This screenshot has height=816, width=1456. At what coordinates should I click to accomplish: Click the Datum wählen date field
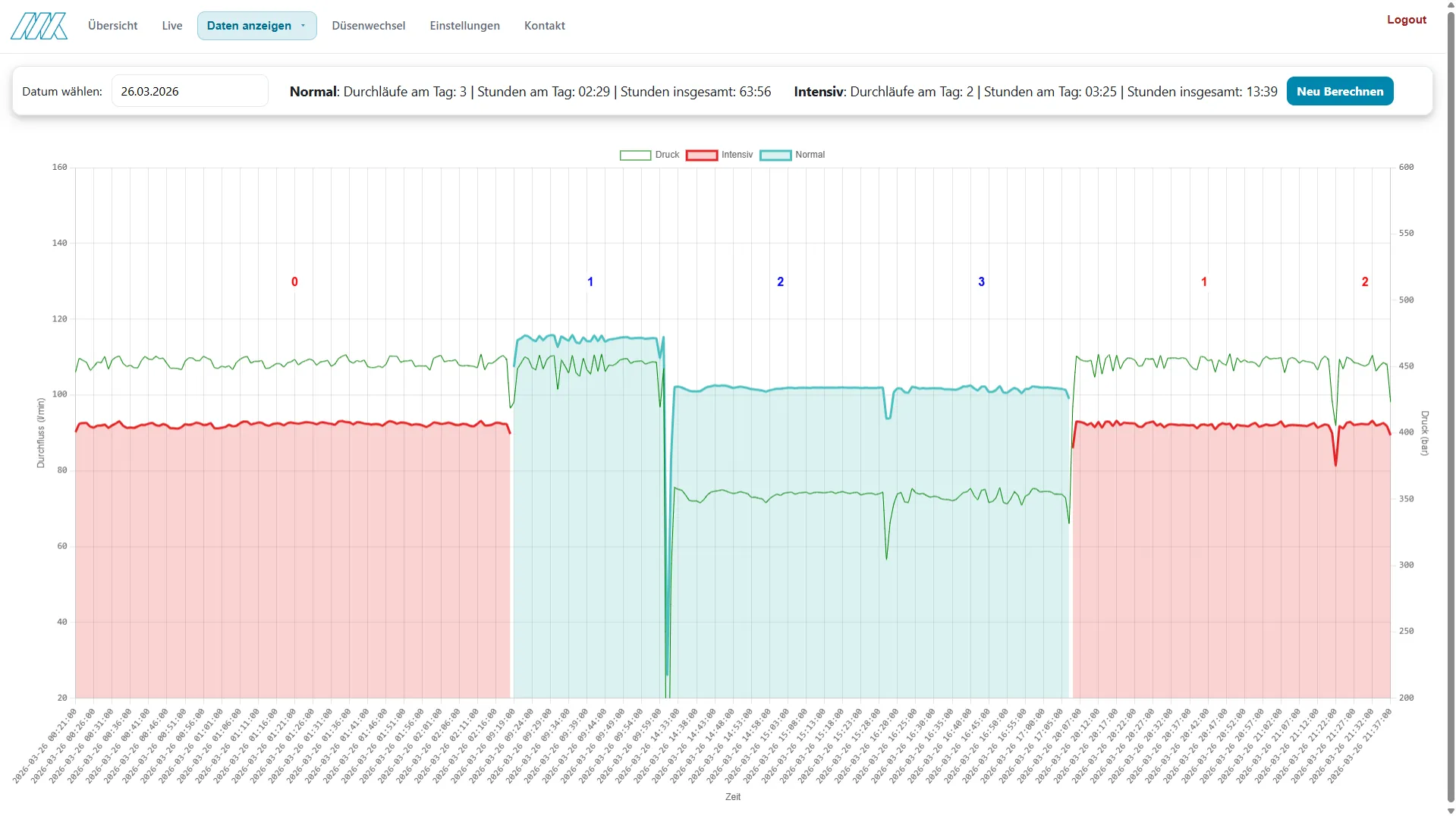click(x=190, y=91)
